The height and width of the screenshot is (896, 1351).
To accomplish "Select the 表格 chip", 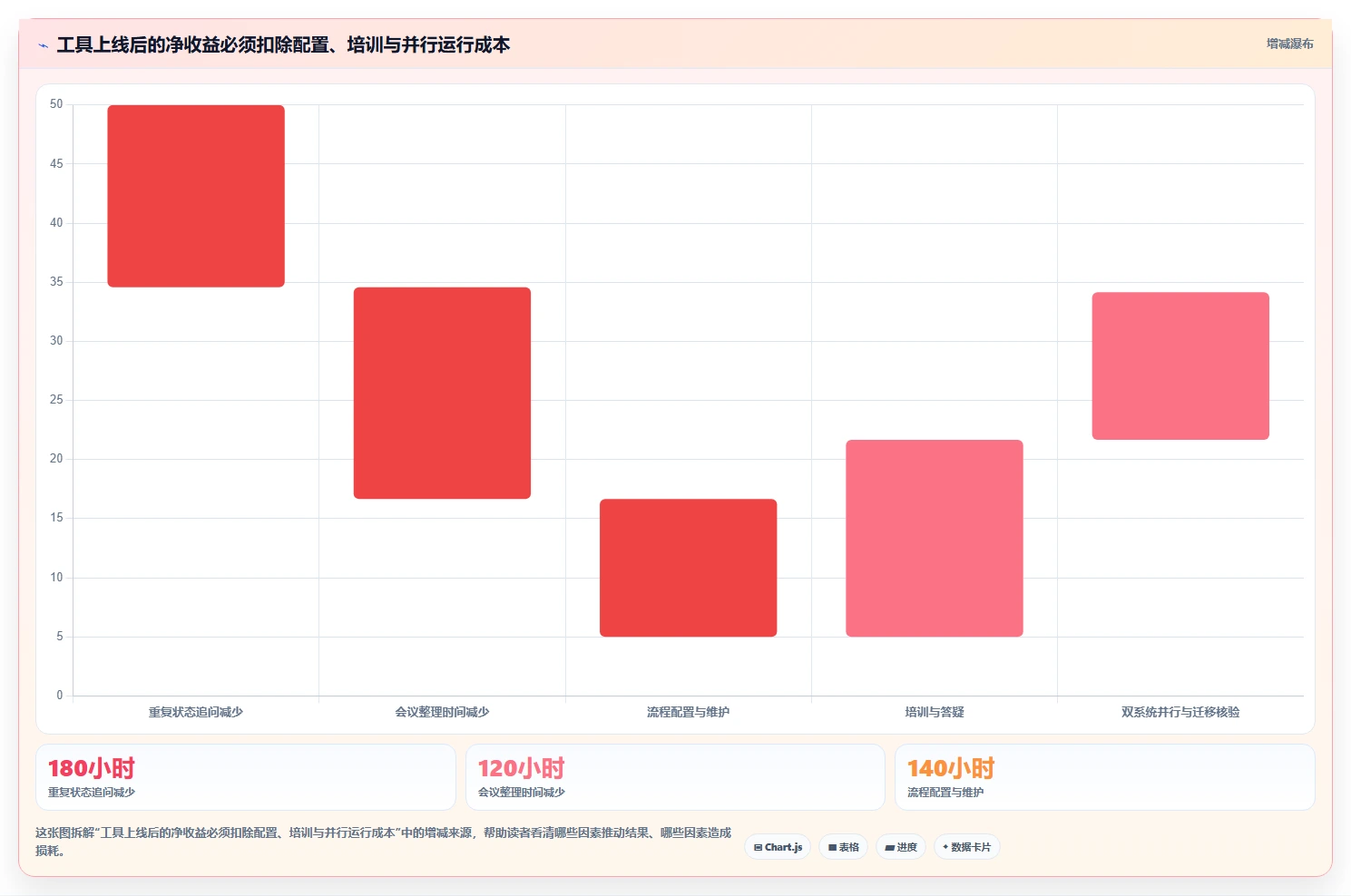I will point(843,847).
